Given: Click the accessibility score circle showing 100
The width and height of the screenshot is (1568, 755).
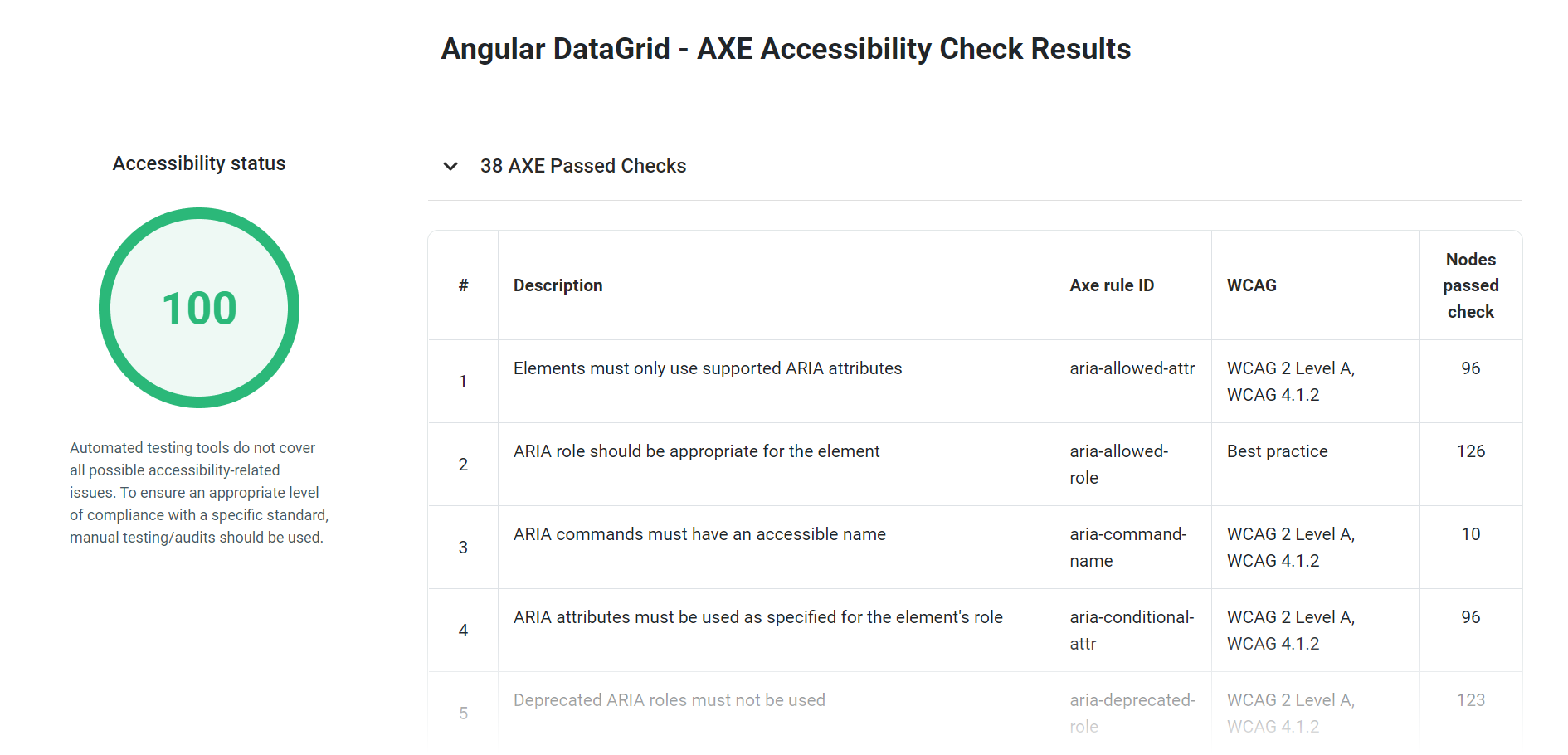Looking at the screenshot, I should click(x=199, y=307).
